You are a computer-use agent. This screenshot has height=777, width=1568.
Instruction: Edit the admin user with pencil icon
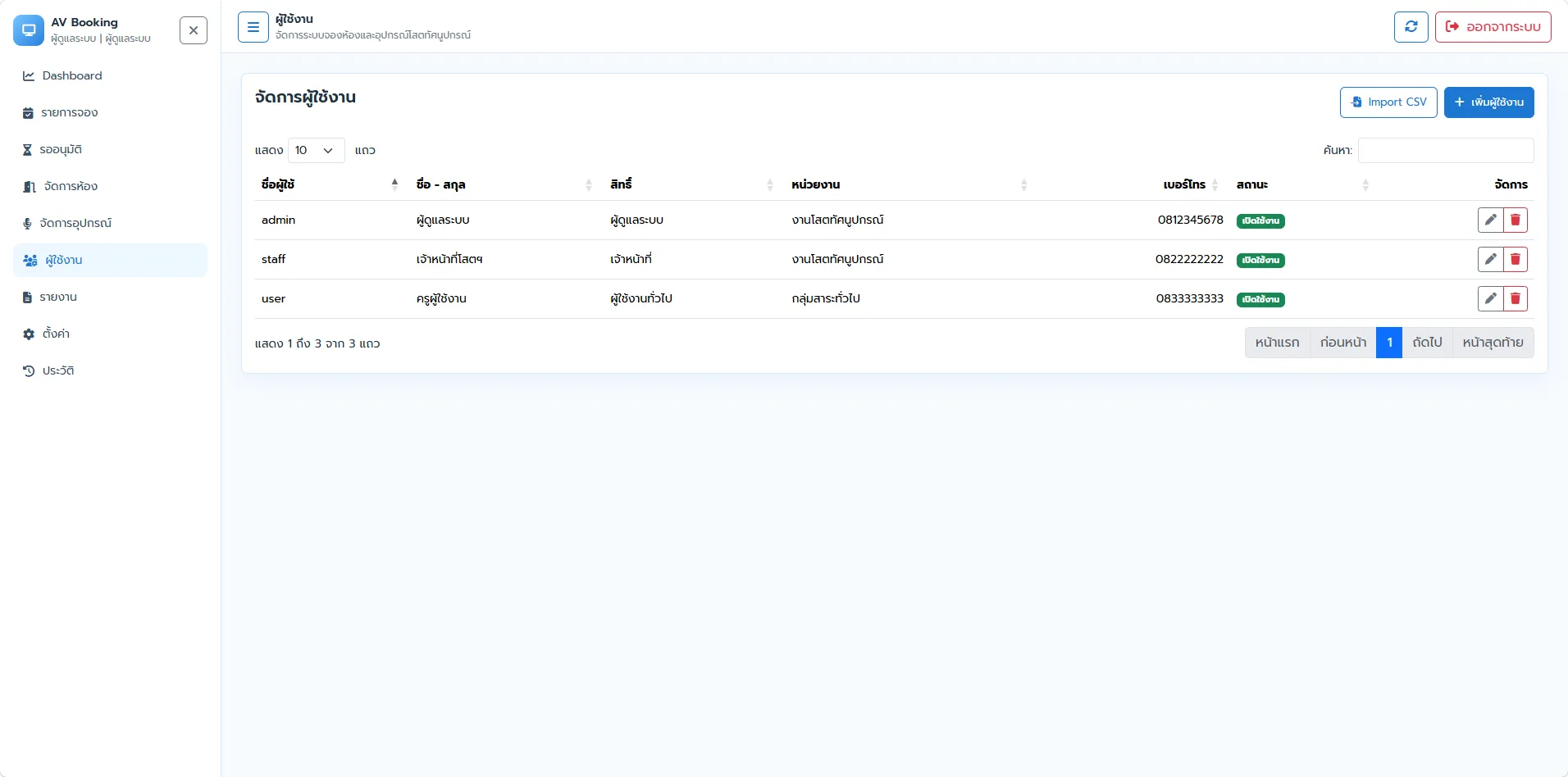pos(1491,220)
